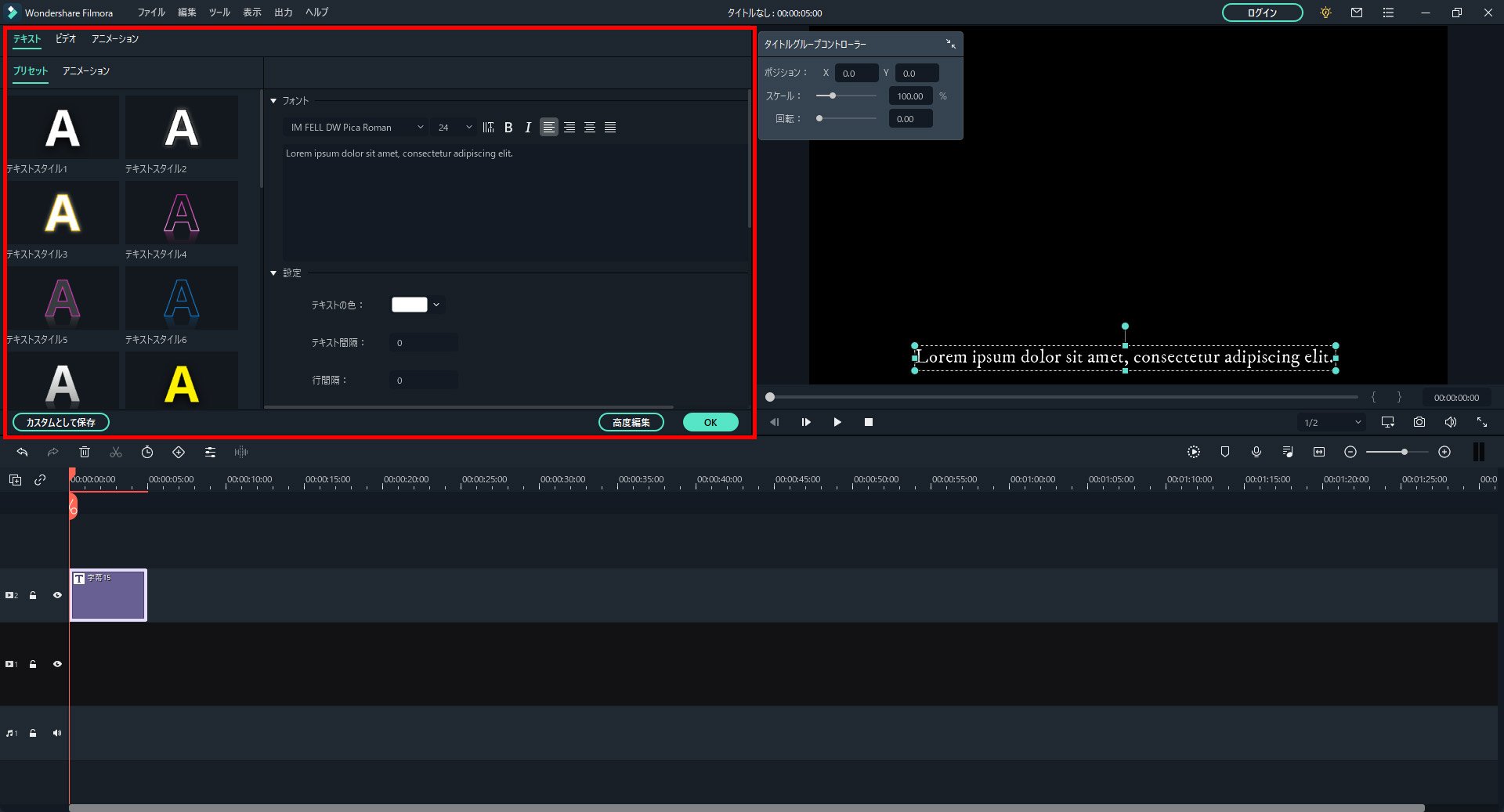Viewport: 1504px width, 812px height.
Task: Open the ファイル menu
Action: (151, 13)
